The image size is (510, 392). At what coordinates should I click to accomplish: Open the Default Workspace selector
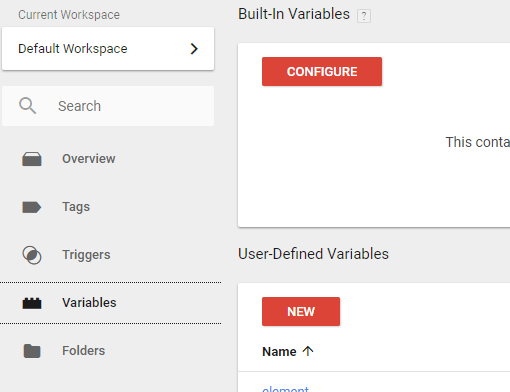108,49
